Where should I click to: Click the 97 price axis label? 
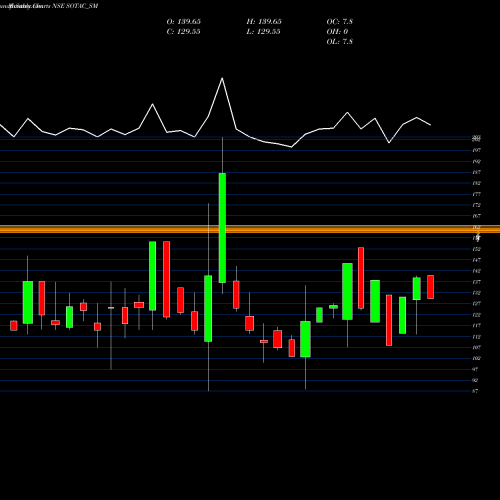point(475,369)
